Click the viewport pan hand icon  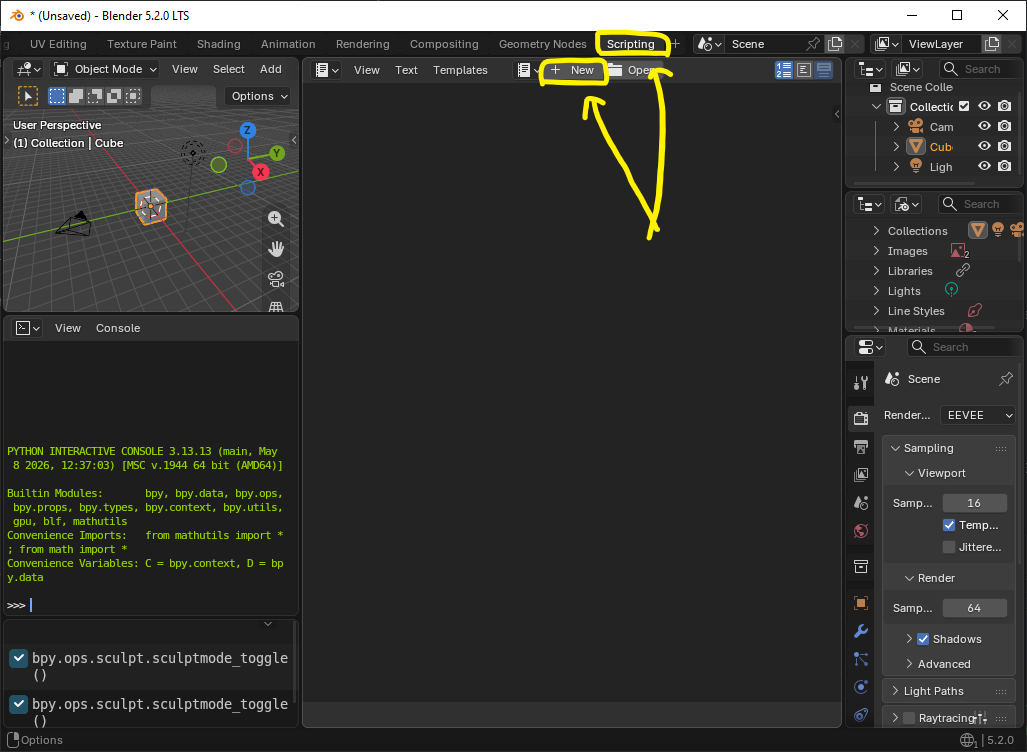pos(276,249)
